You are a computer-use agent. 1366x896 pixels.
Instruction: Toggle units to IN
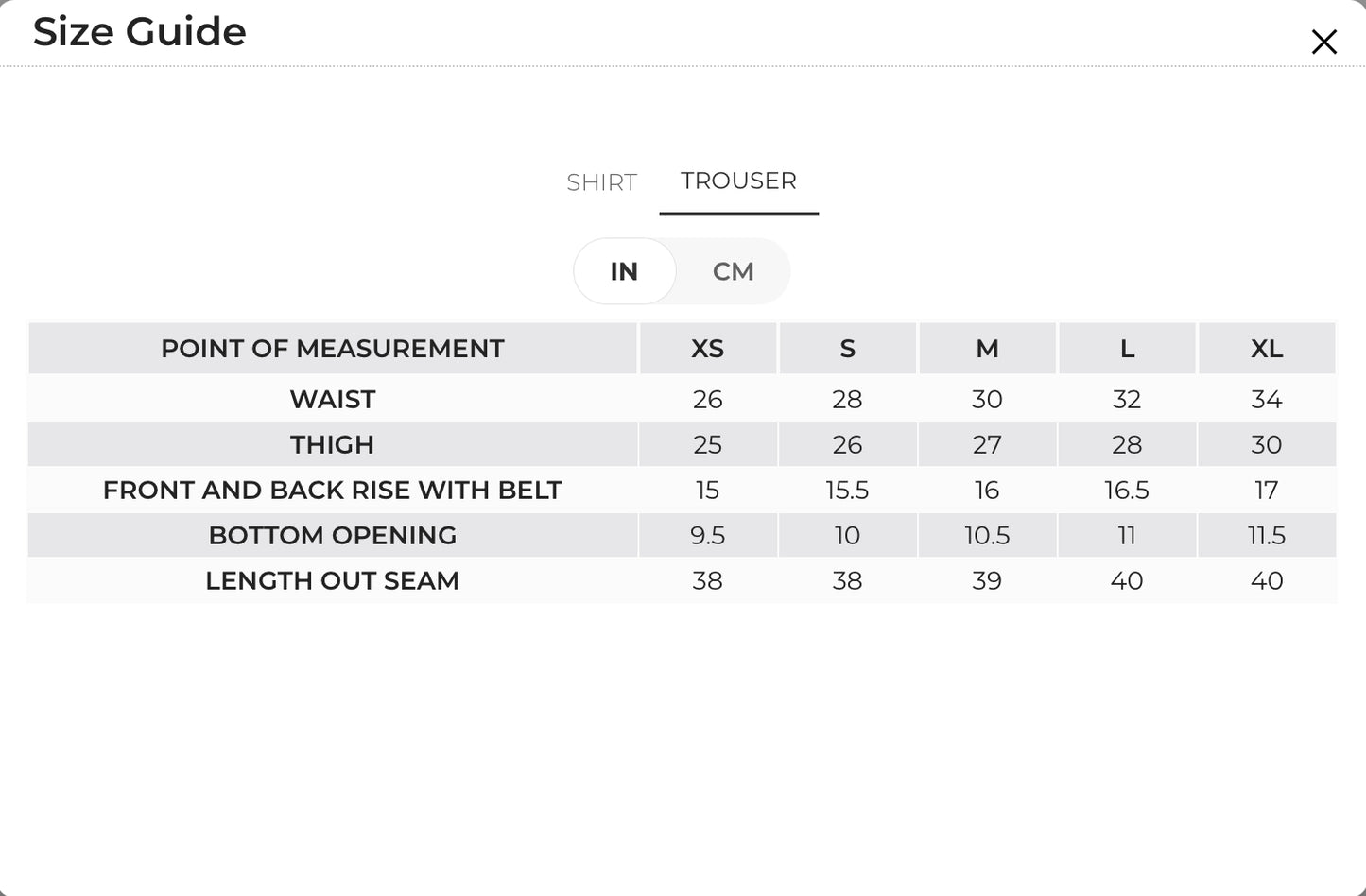624,271
